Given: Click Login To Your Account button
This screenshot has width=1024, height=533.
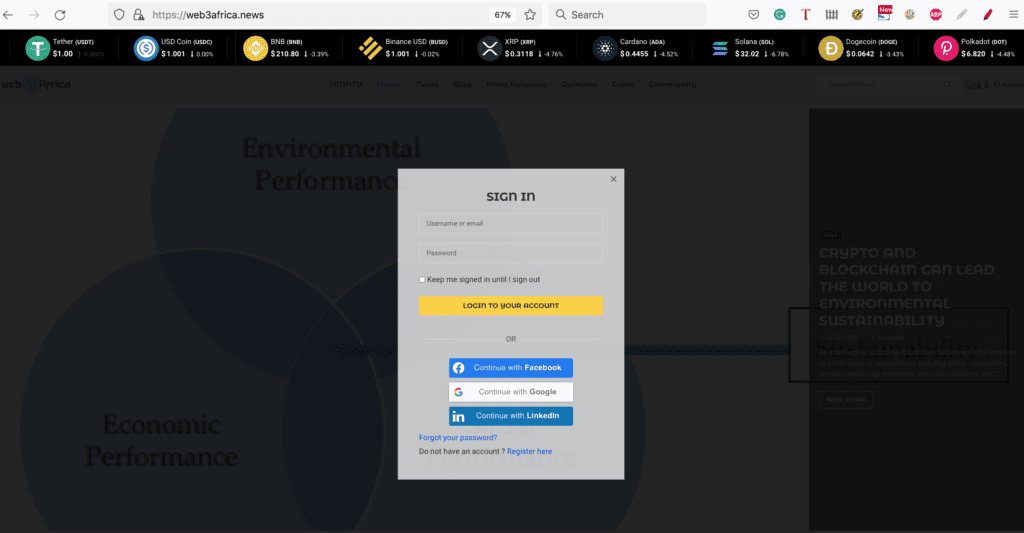Looking at the screenshot, I should (x=511, y=306).
